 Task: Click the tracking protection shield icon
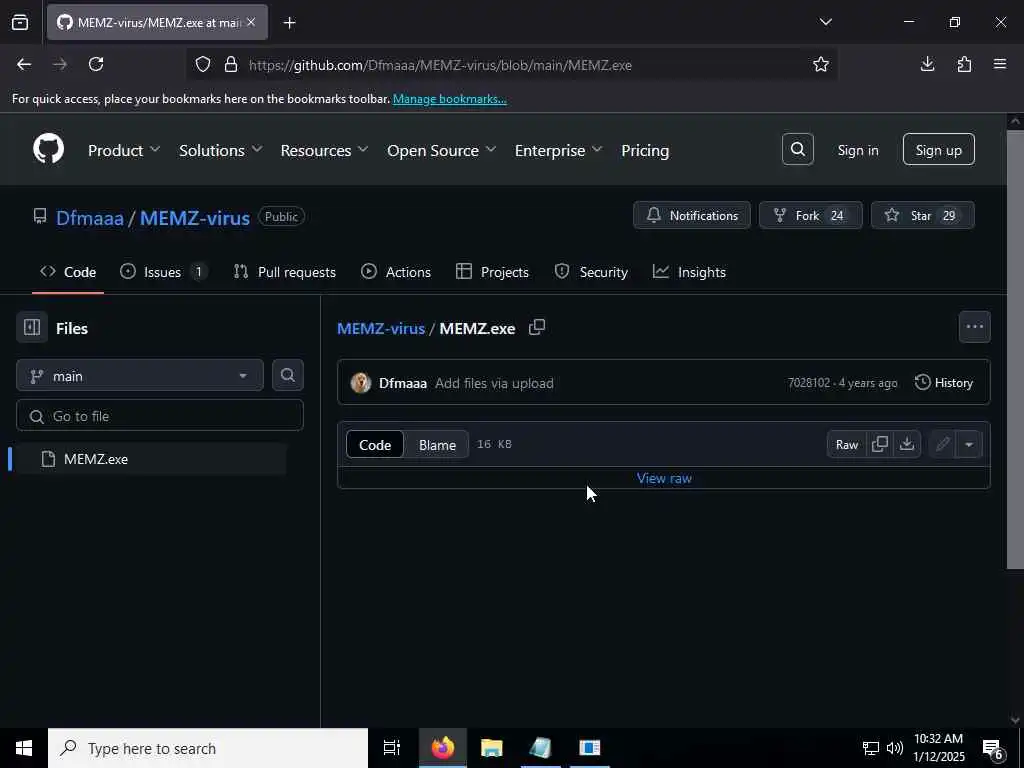203,64
